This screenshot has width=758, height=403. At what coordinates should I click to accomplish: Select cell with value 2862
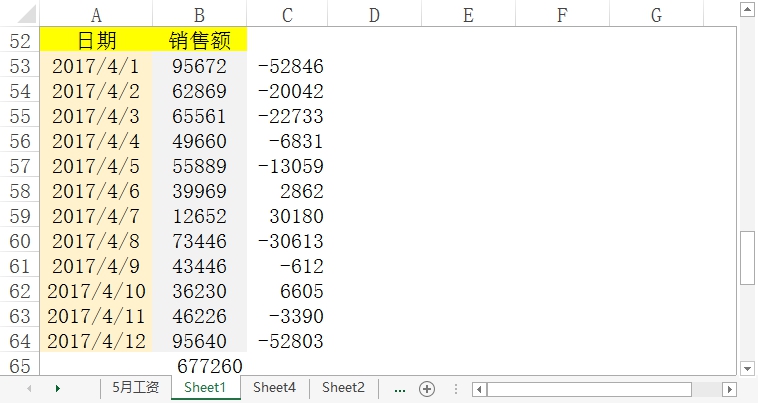click(287, 190)
